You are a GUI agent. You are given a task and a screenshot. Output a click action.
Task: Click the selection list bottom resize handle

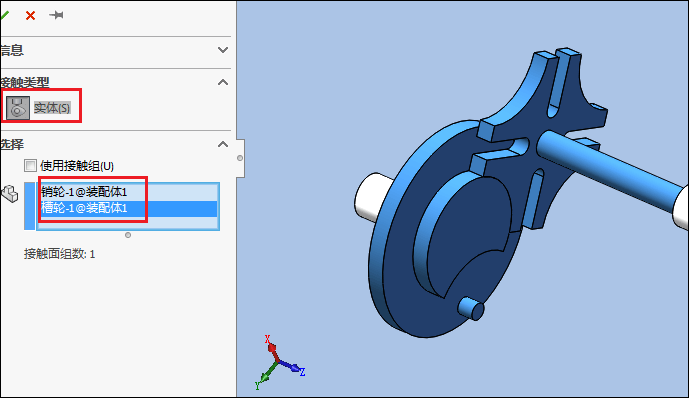(128, 235)
